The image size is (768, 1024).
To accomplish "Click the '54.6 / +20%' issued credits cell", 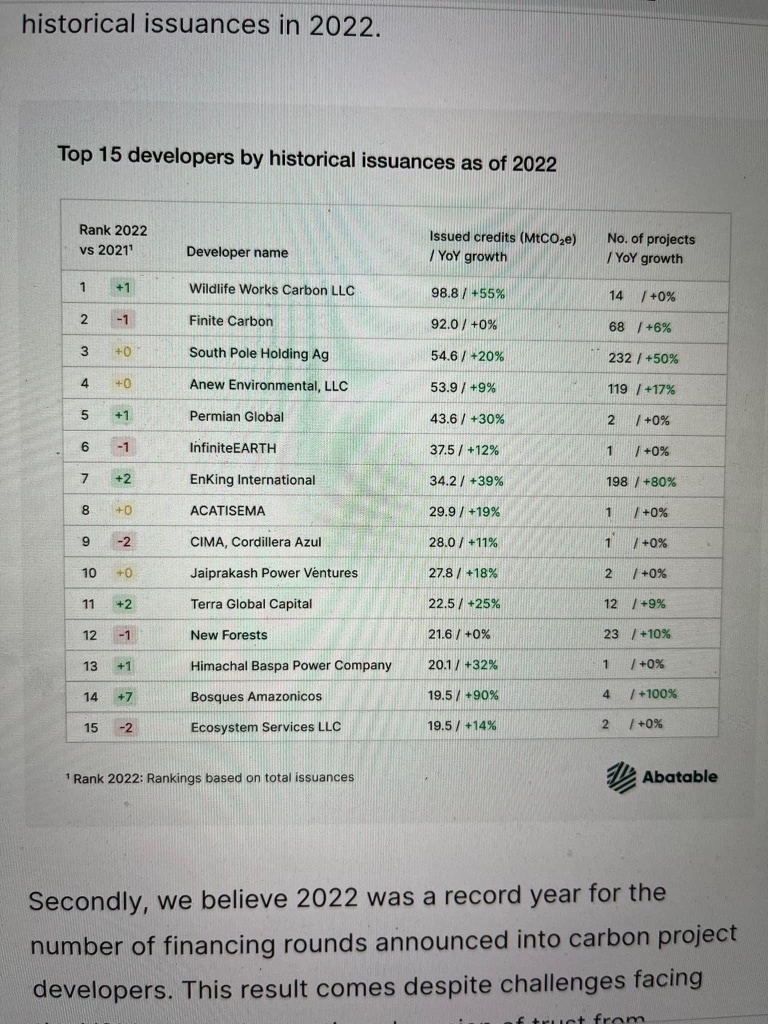I will tap(467, 356).
